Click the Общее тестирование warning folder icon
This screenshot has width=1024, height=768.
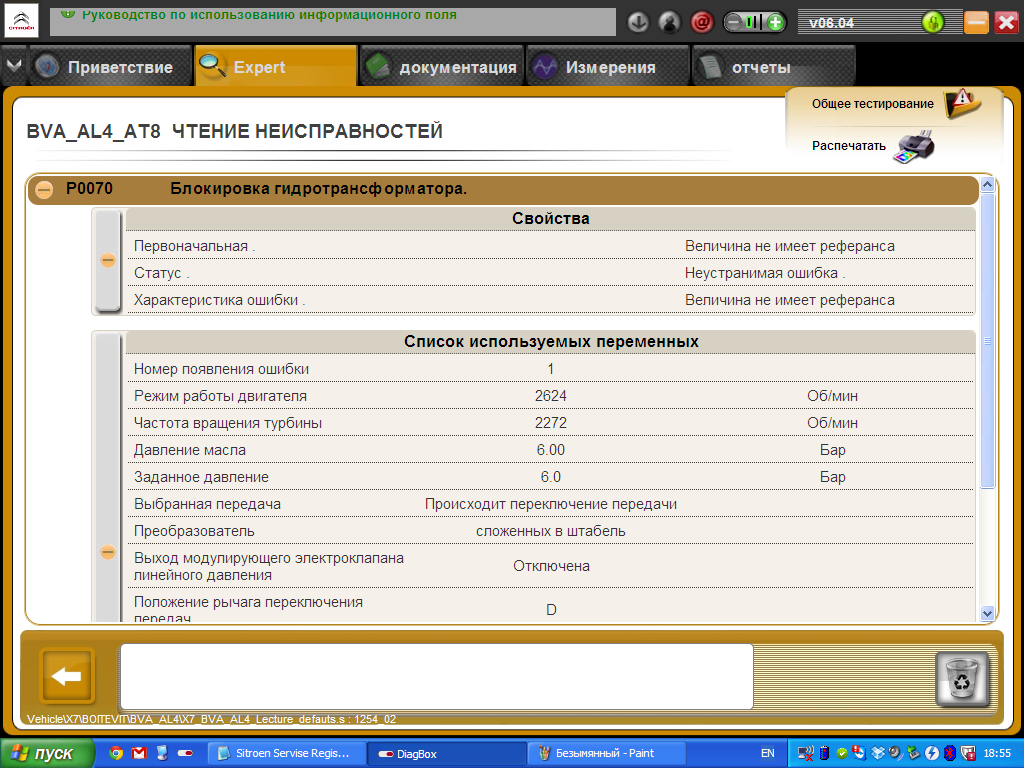point(958,103)
